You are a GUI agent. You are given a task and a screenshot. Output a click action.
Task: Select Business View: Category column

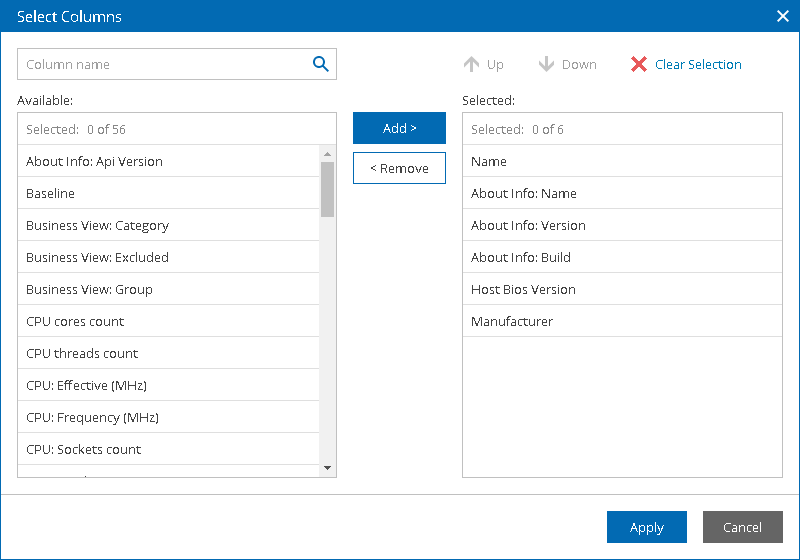97,225
